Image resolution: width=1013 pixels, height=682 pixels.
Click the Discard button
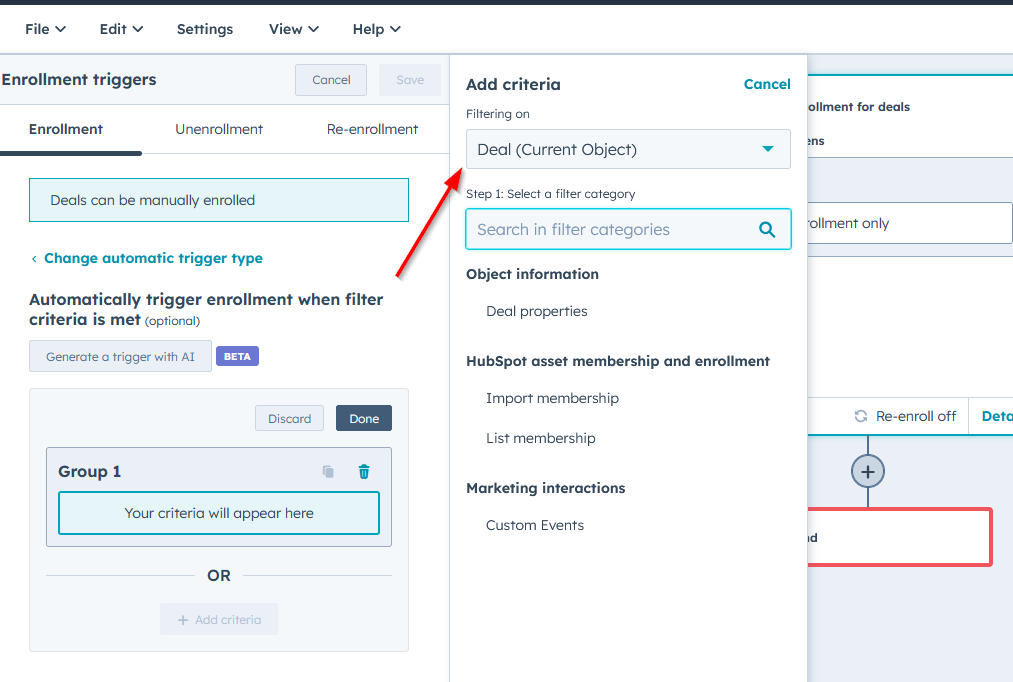point(289,418)
